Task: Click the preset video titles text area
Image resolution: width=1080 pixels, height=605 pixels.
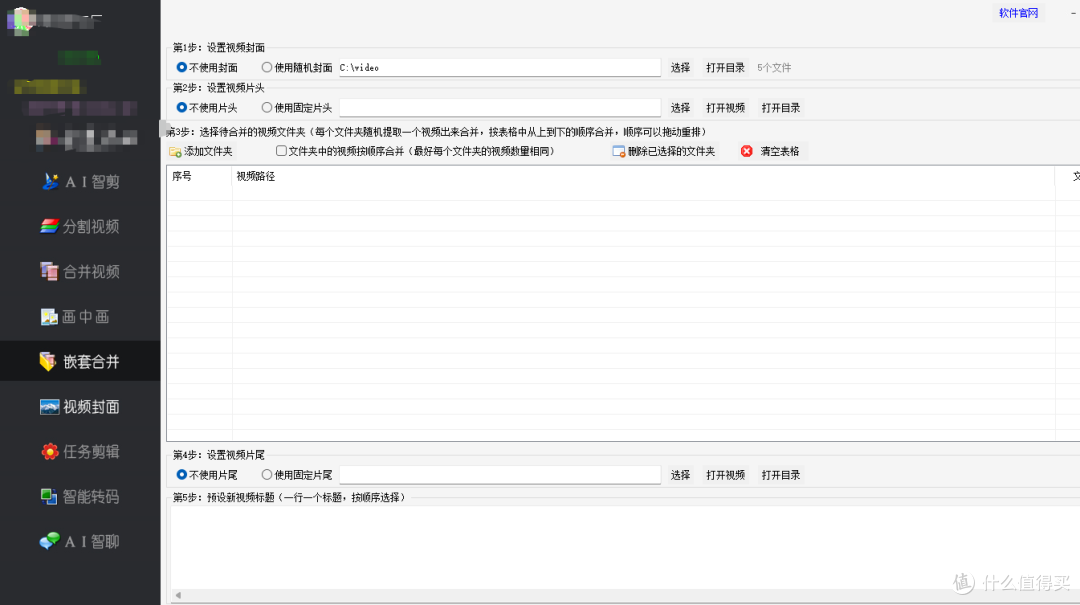Action: 625,548
